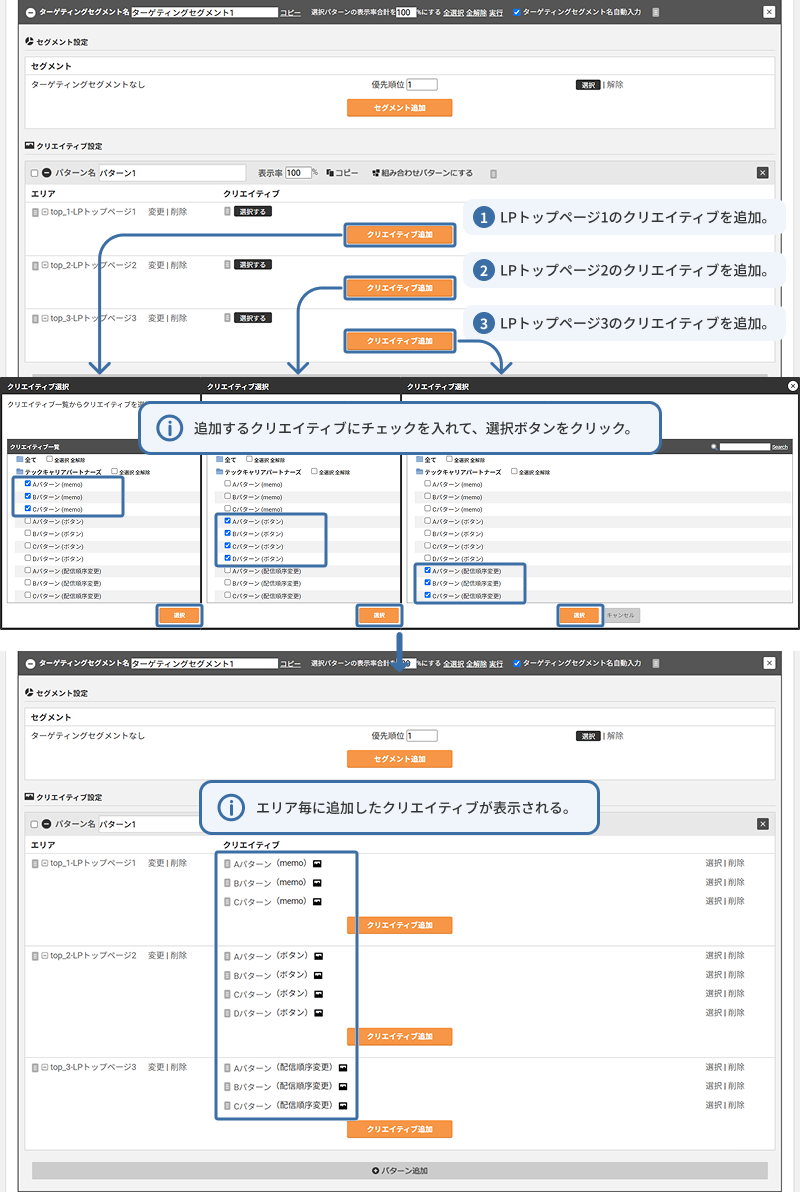Viewport: 800px width, 1192px height.
Task: Click 選択 link on Dパターン (ボタン) row
Action: 713,1013
